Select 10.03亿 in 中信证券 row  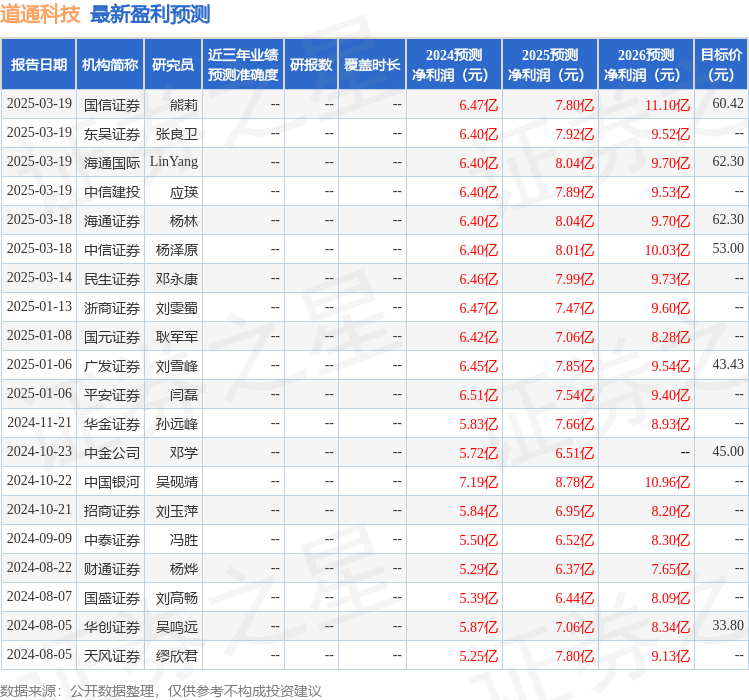667,250
